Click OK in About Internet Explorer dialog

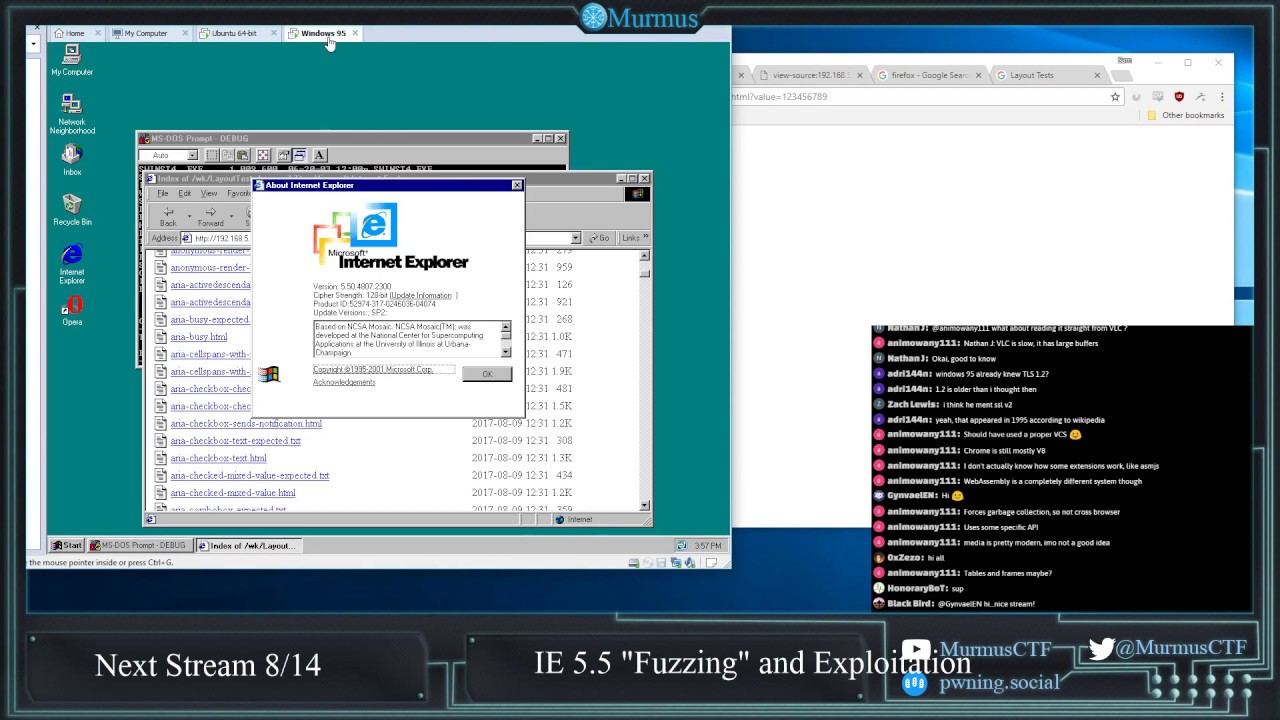tap(487, 374)
